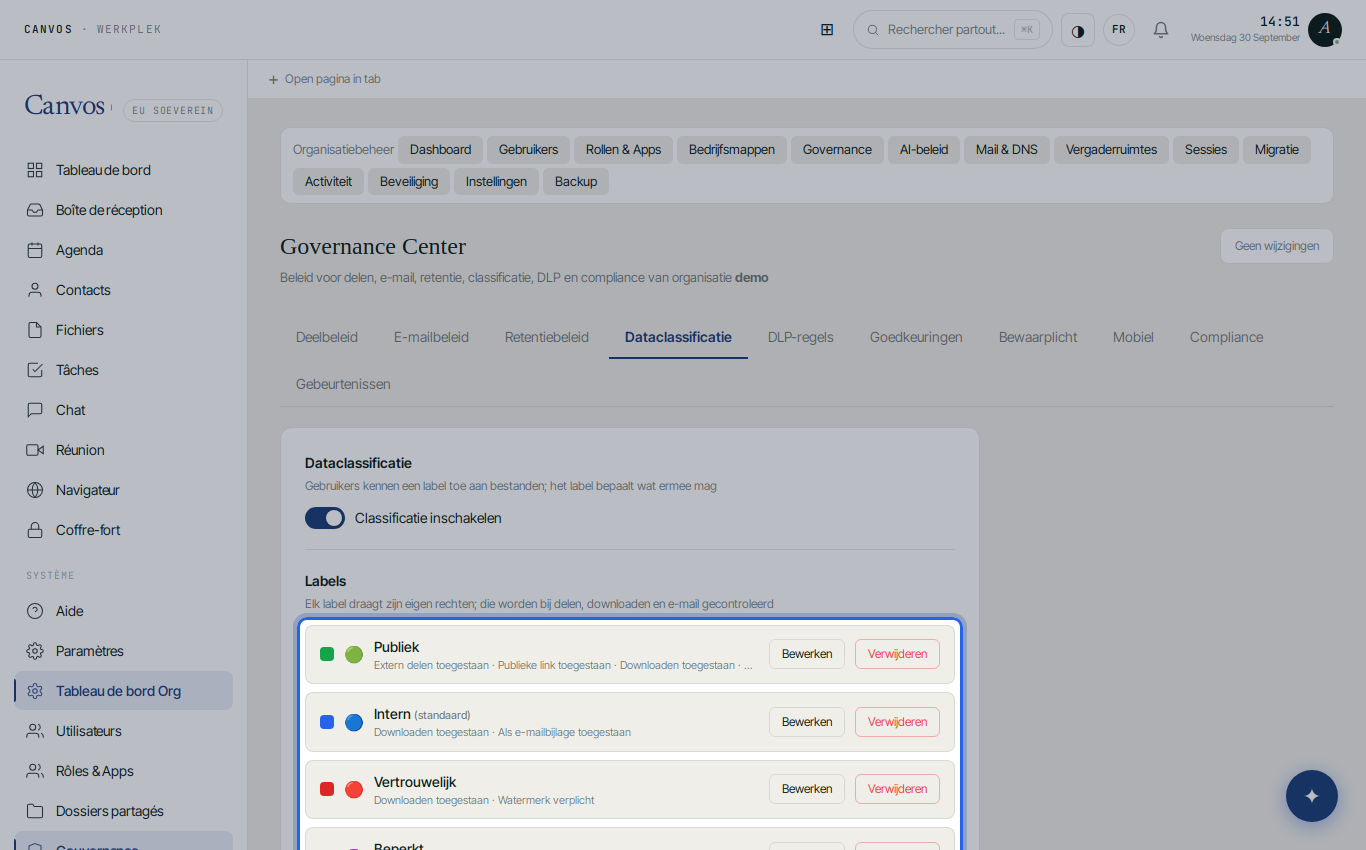Viewport: 1366px width, 850px height.
Task: Go to the Gebeurtenissen tab
Action: point(343,384)
